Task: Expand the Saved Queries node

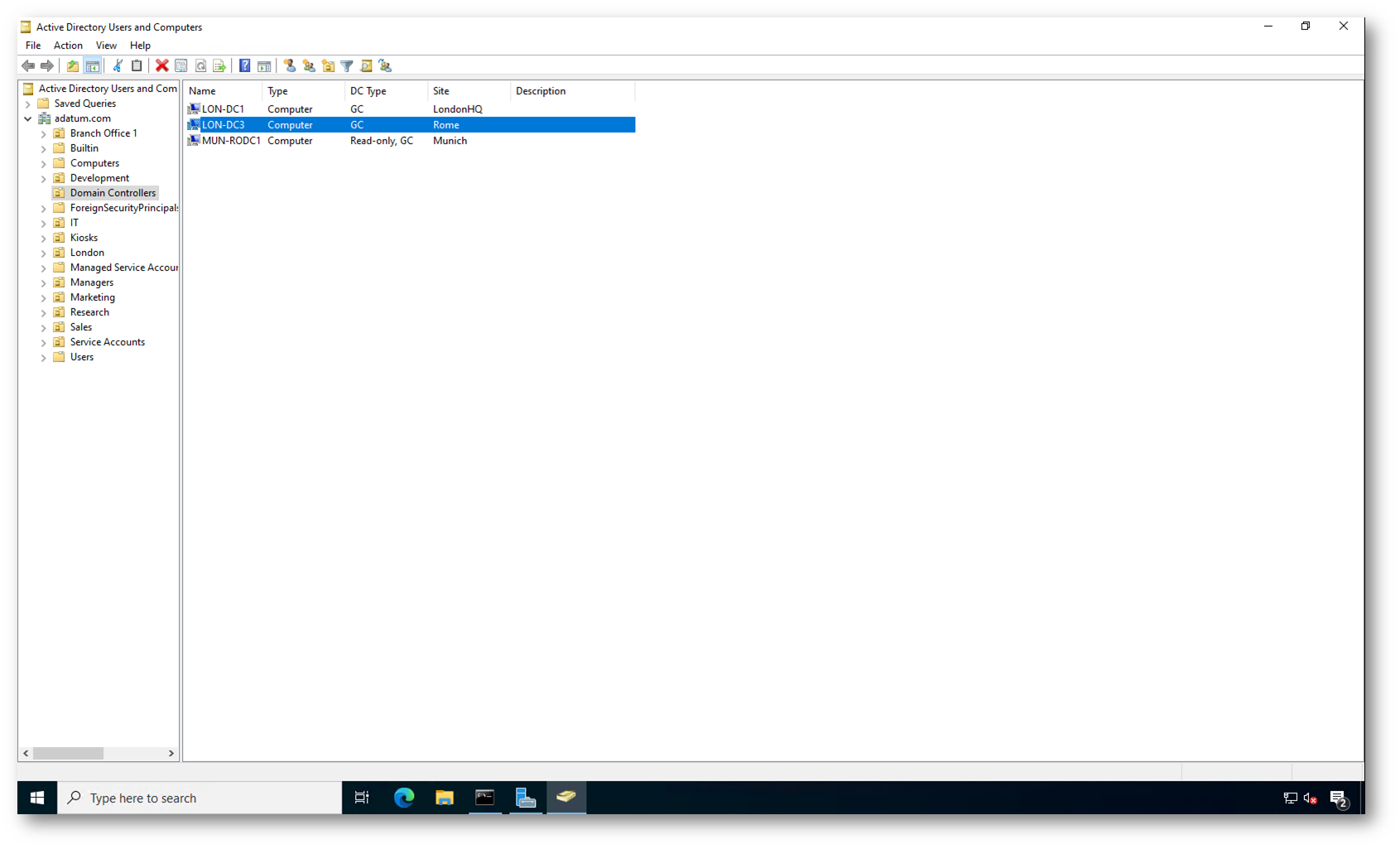Action: 28,104
